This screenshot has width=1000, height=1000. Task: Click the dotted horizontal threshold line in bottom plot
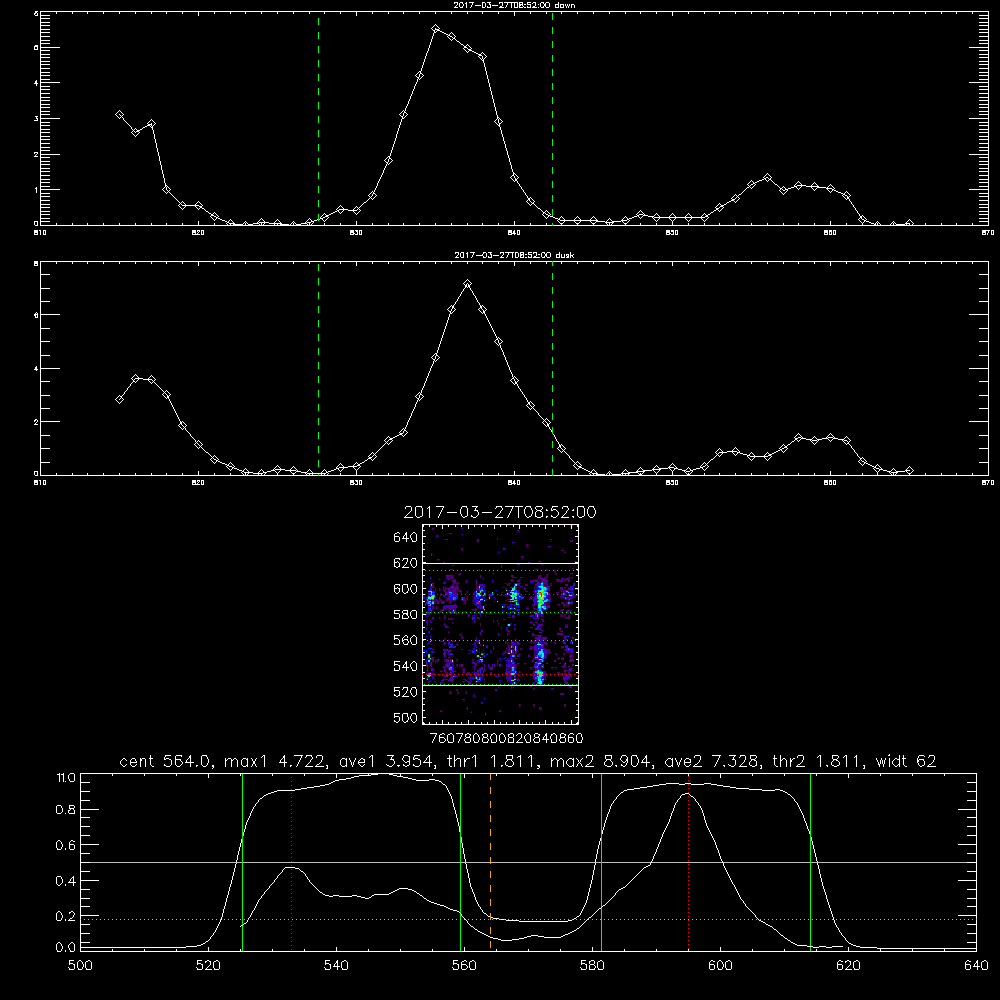coord(529,920)
